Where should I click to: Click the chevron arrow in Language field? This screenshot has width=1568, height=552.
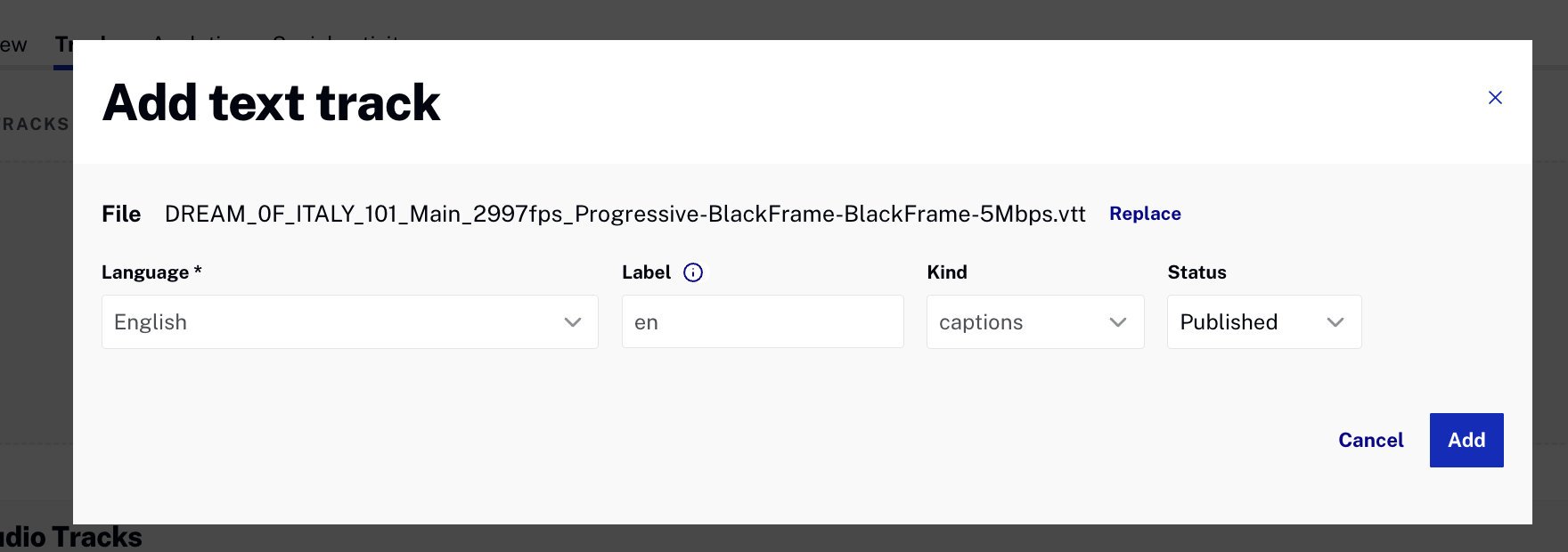point(573,322)
